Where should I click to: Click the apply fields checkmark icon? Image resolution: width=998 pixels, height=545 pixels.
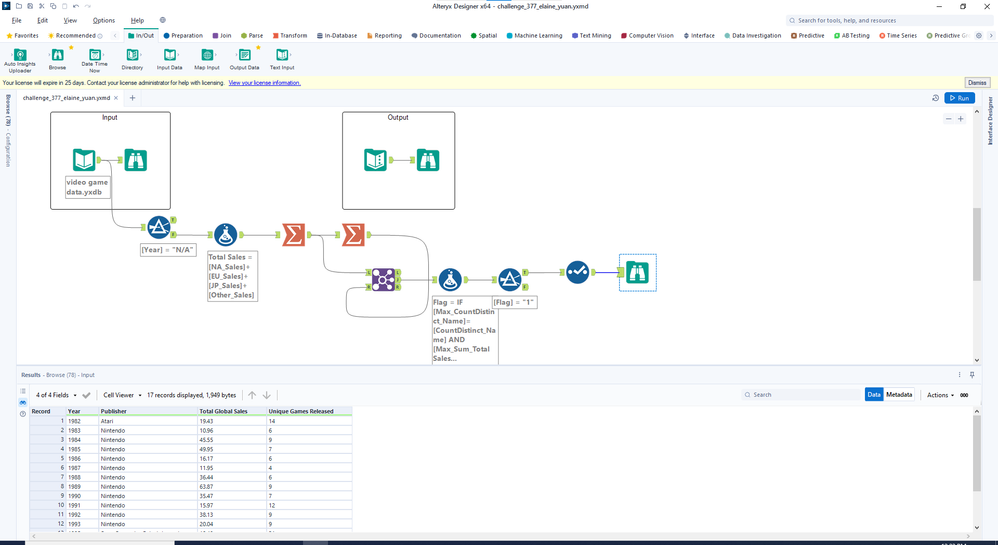[x=87, y=395]
